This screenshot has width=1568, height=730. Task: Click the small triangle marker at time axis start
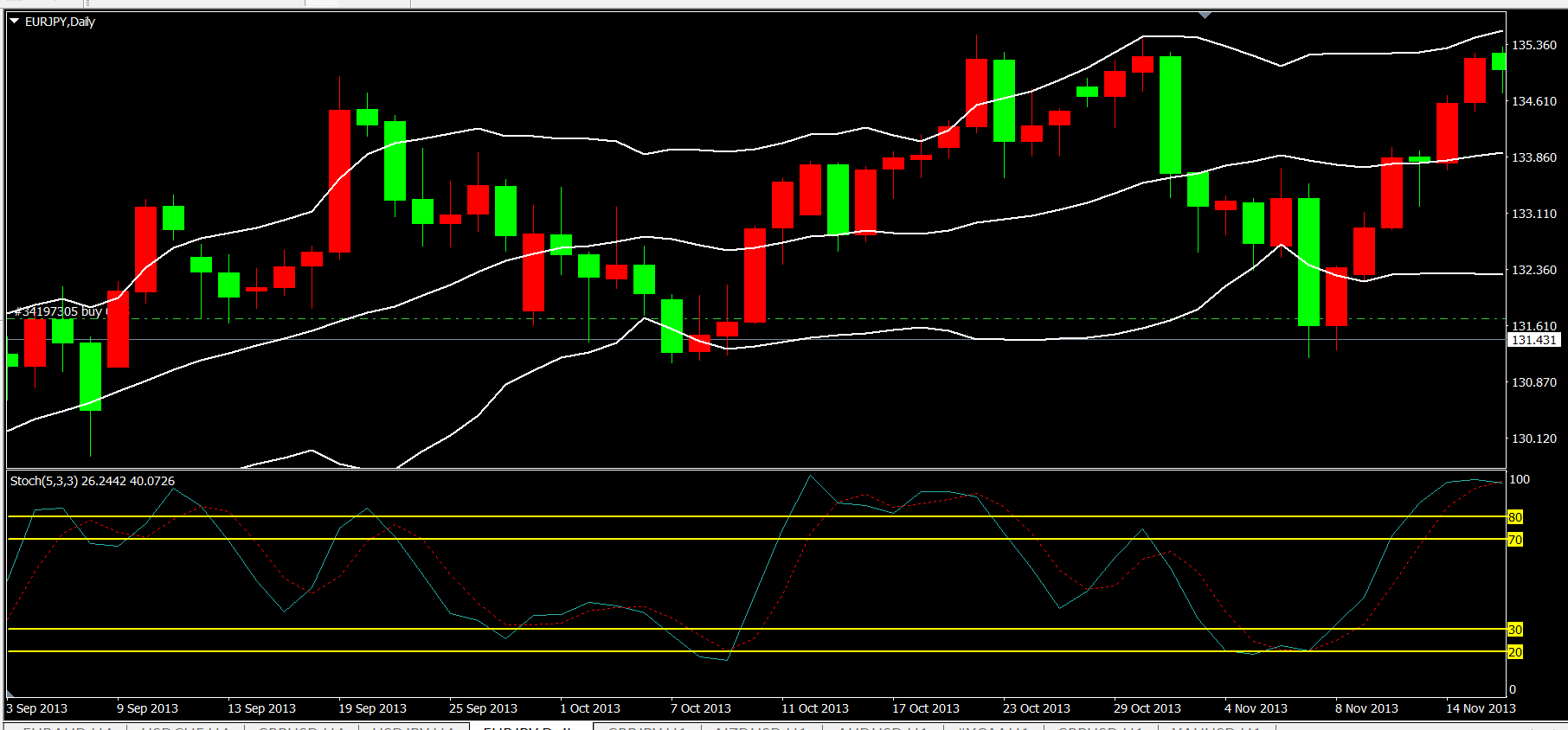(x=10, y=695)
